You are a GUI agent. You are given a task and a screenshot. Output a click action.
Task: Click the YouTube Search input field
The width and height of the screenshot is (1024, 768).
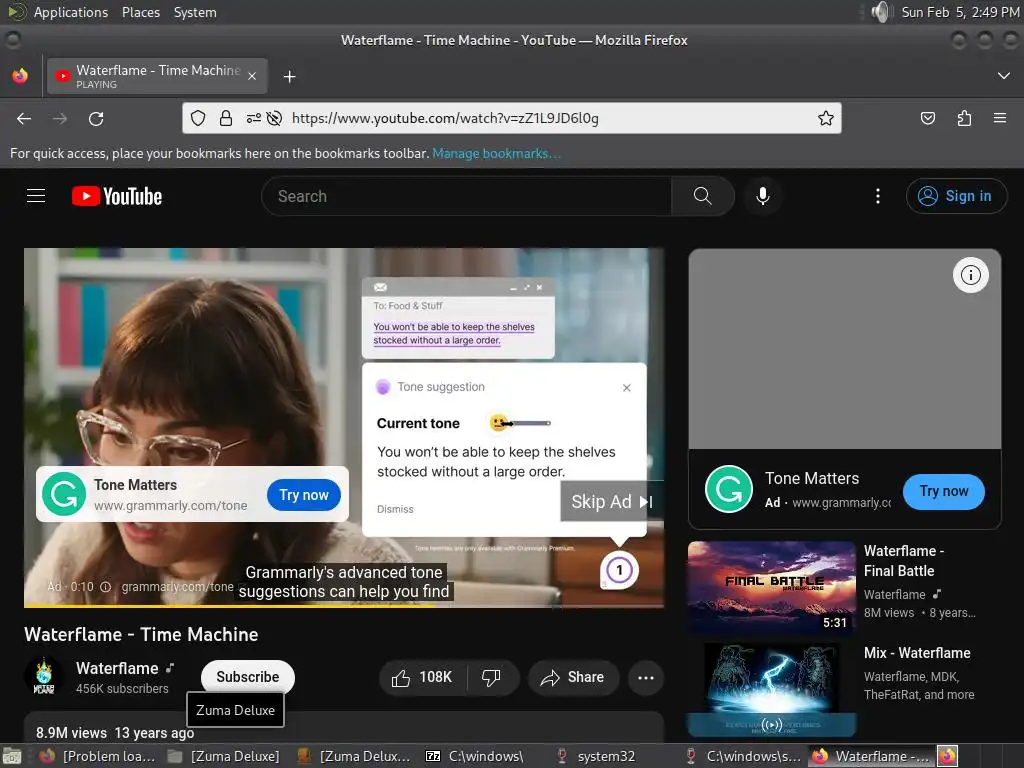tap(466, 196)
